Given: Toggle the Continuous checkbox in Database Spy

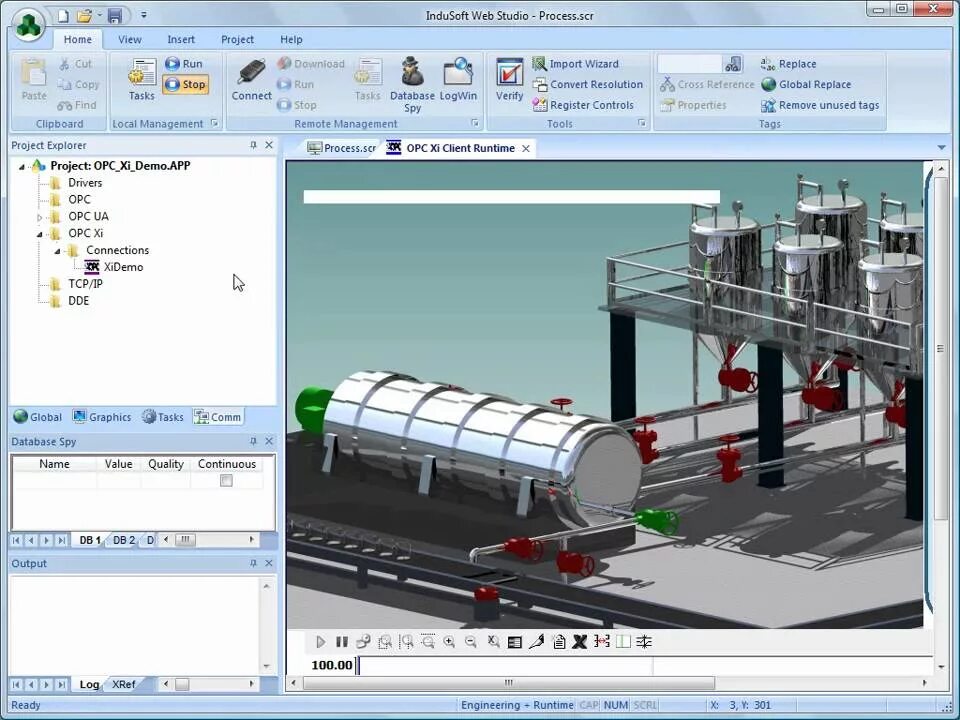Looking at the screenshot, I should 227,481.
